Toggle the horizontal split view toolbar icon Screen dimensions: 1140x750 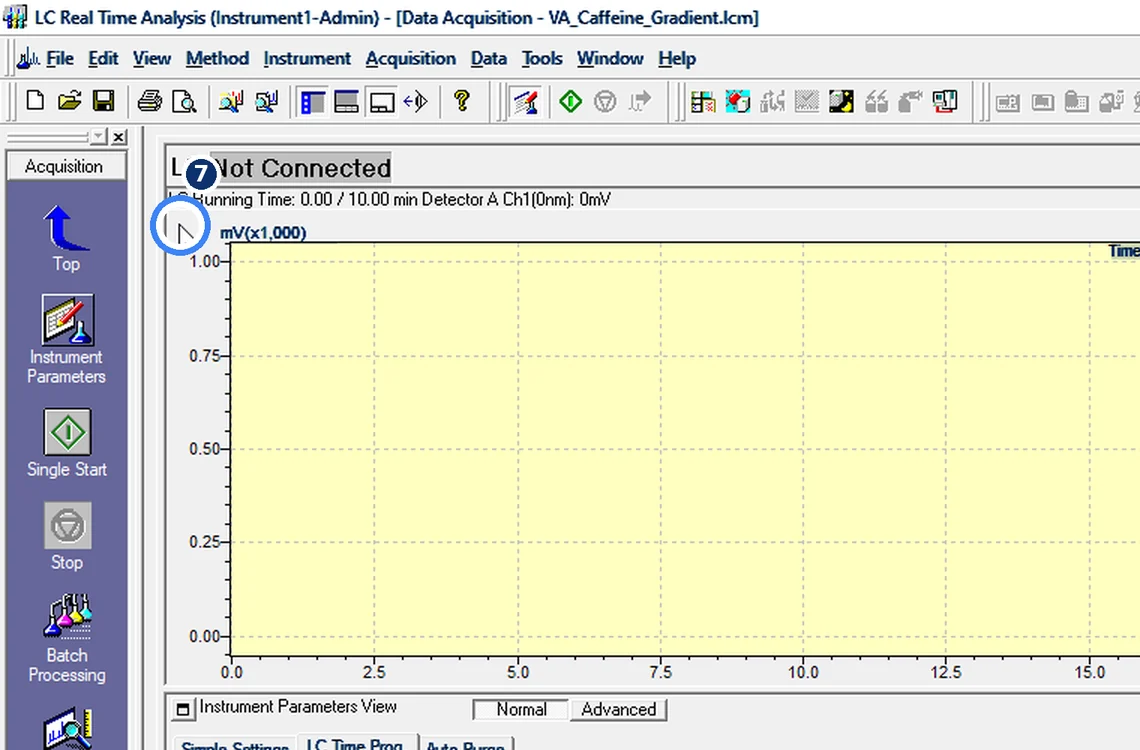point(347,102)
